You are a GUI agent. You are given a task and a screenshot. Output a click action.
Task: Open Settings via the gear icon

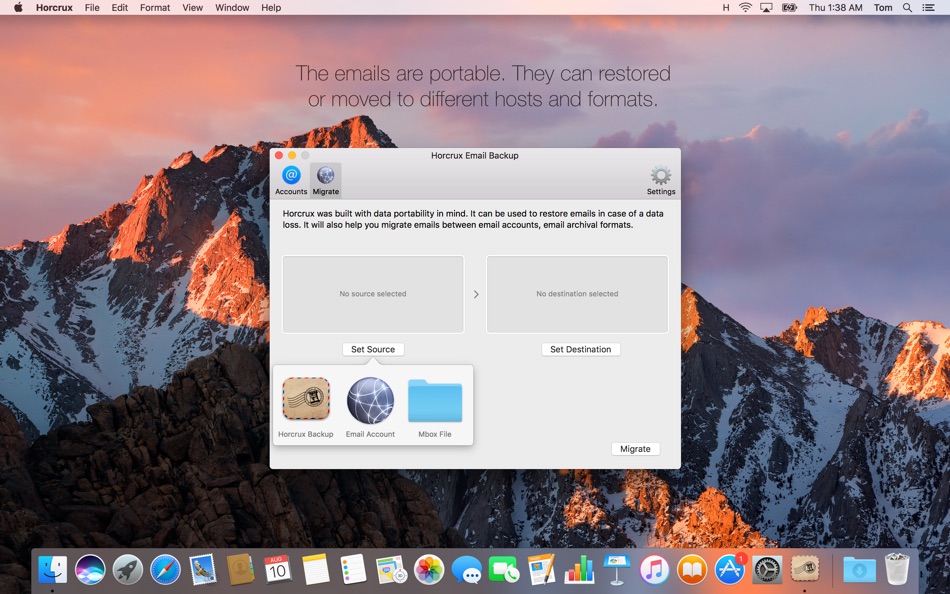click(660, 180)
